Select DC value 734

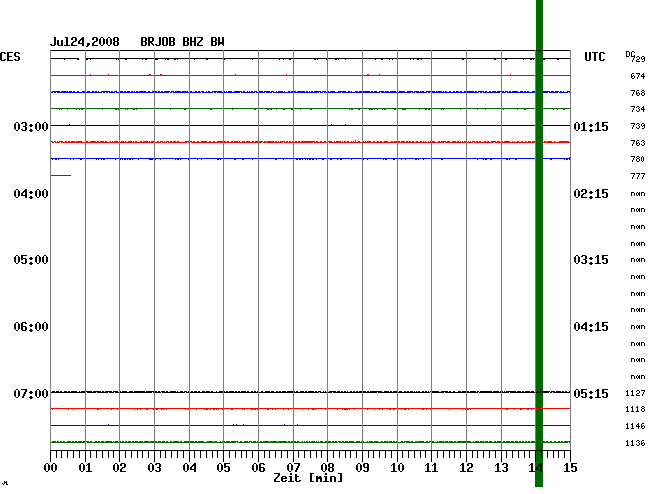[638, 109]
